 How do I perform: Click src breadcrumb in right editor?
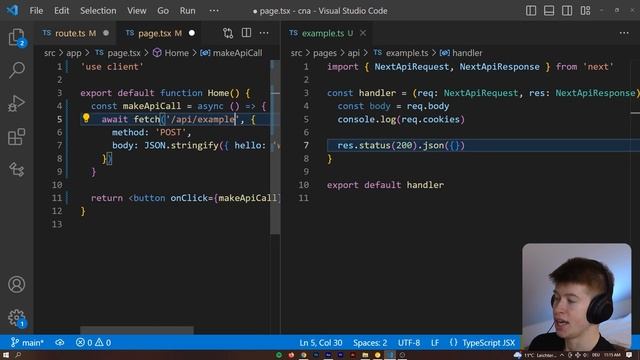(x=296, y=53)
